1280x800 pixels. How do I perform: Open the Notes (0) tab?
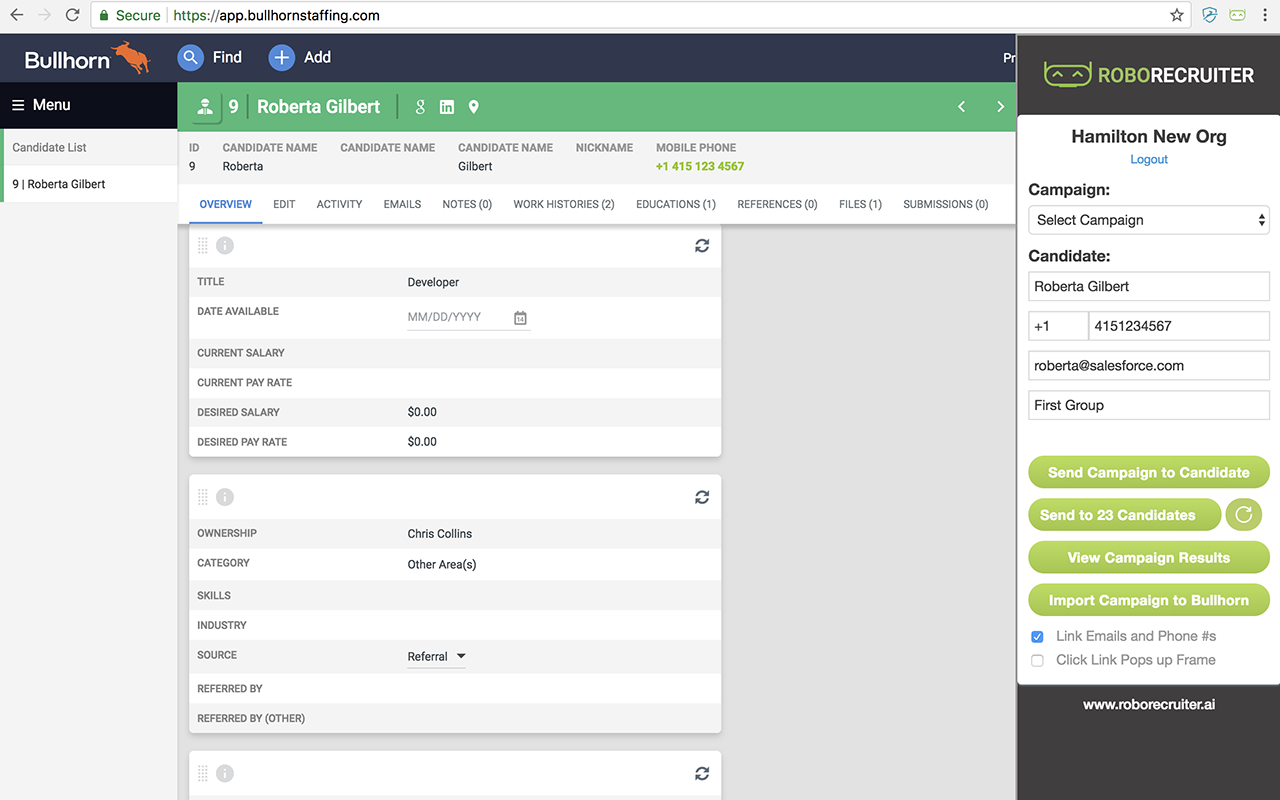tap(467, 204)
